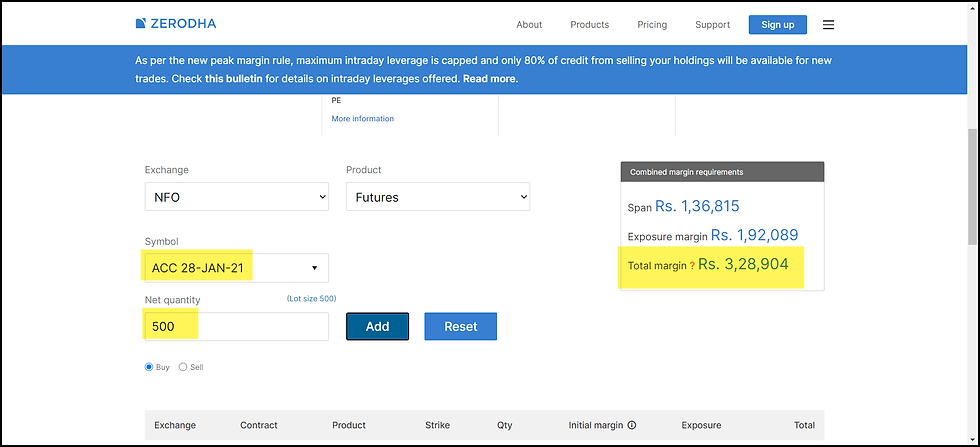The image size is (980, 447).
Task: Click the Exchange column header in table
Action: click(175, 425)
